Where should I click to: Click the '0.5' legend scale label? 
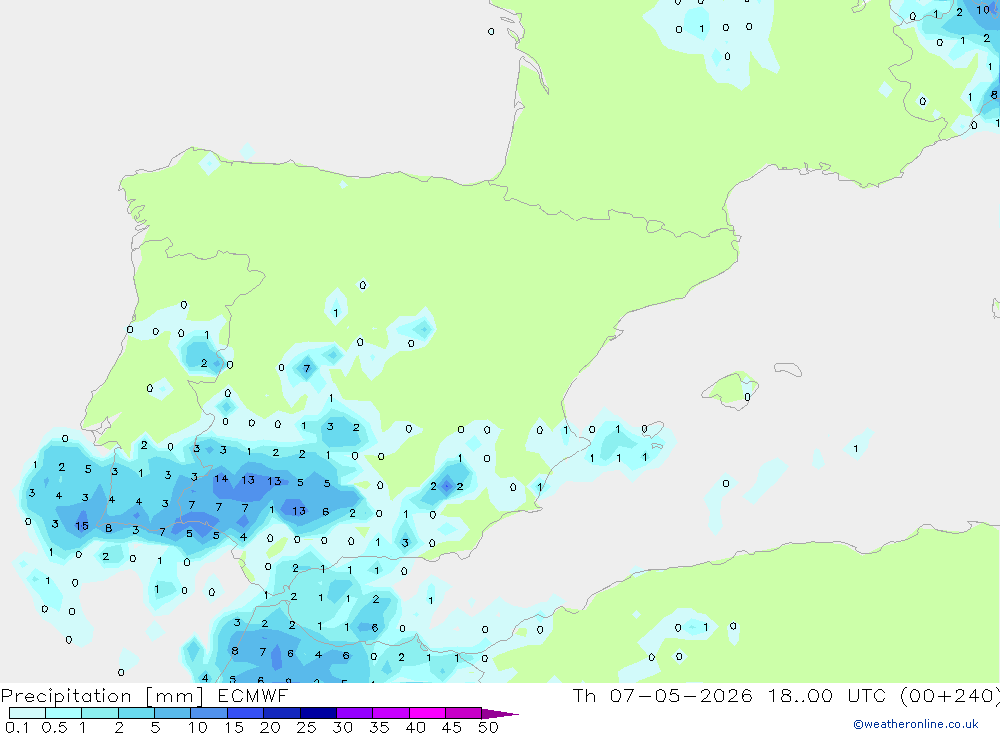coord(54,727)
